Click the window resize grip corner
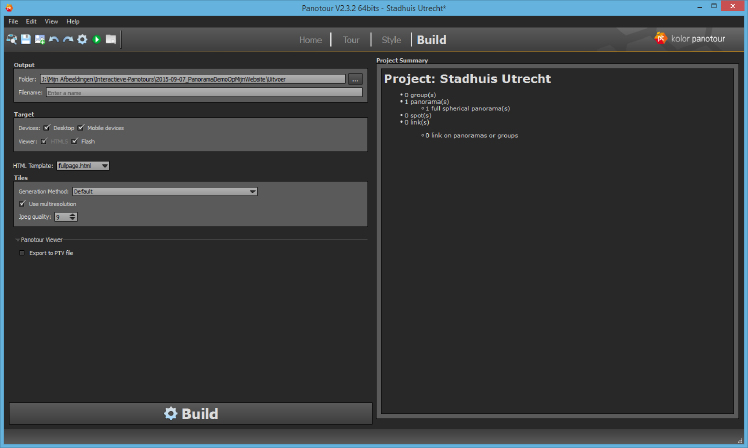748x448 pixels. [740, 440]
